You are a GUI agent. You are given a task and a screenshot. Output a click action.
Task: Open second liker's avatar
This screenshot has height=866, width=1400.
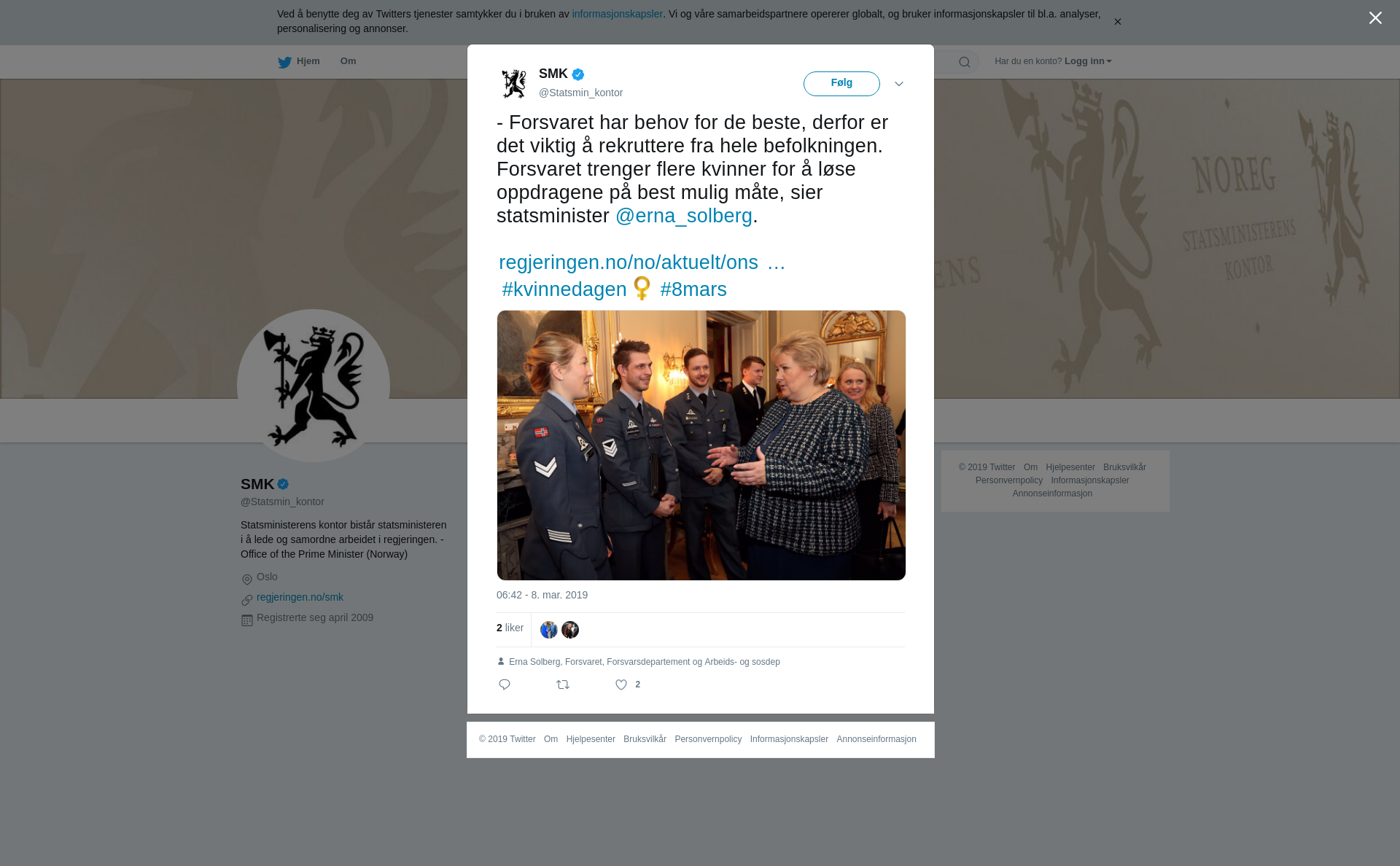[x=570, y=630]
